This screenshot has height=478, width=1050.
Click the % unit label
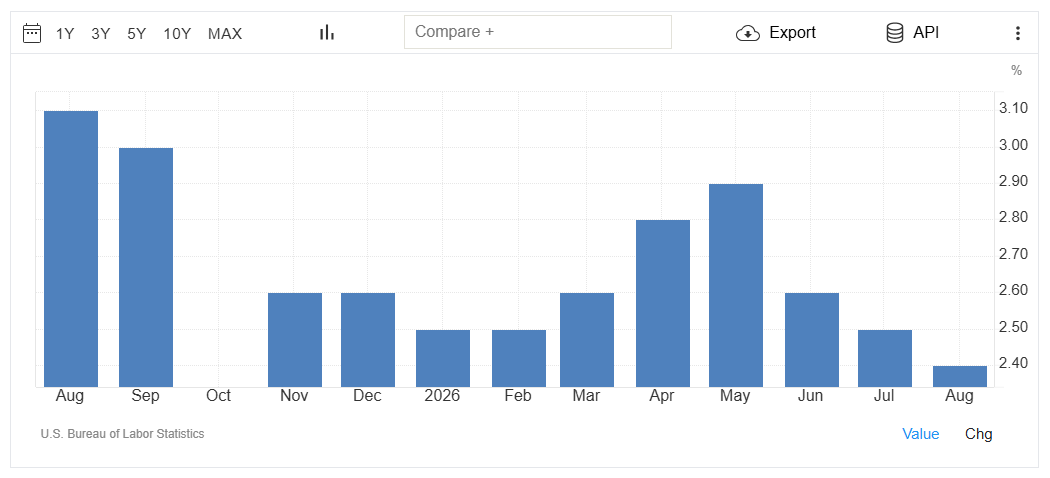tap(1017, 70)
